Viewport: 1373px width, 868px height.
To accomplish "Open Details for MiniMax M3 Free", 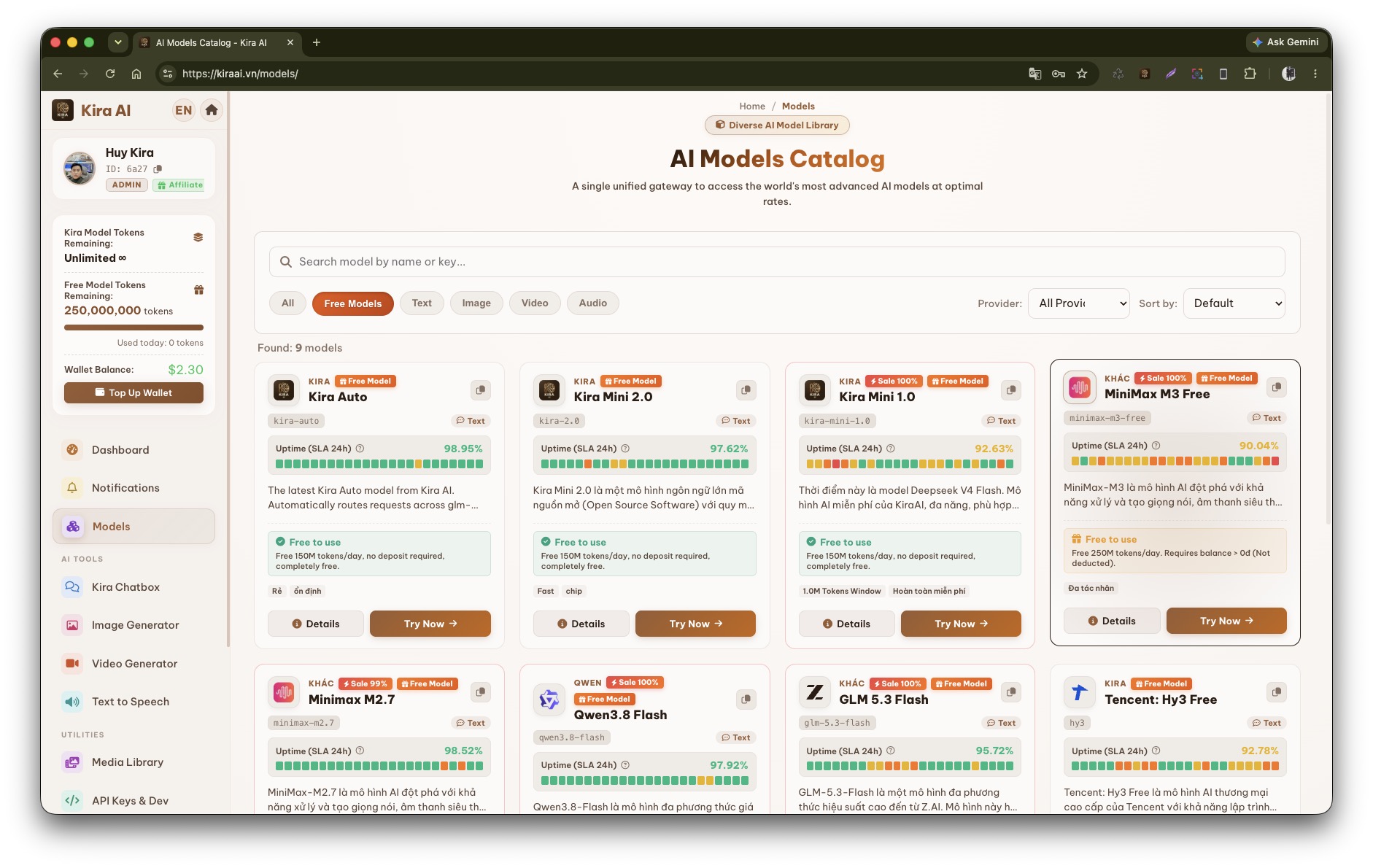I will coord(1112,621).
